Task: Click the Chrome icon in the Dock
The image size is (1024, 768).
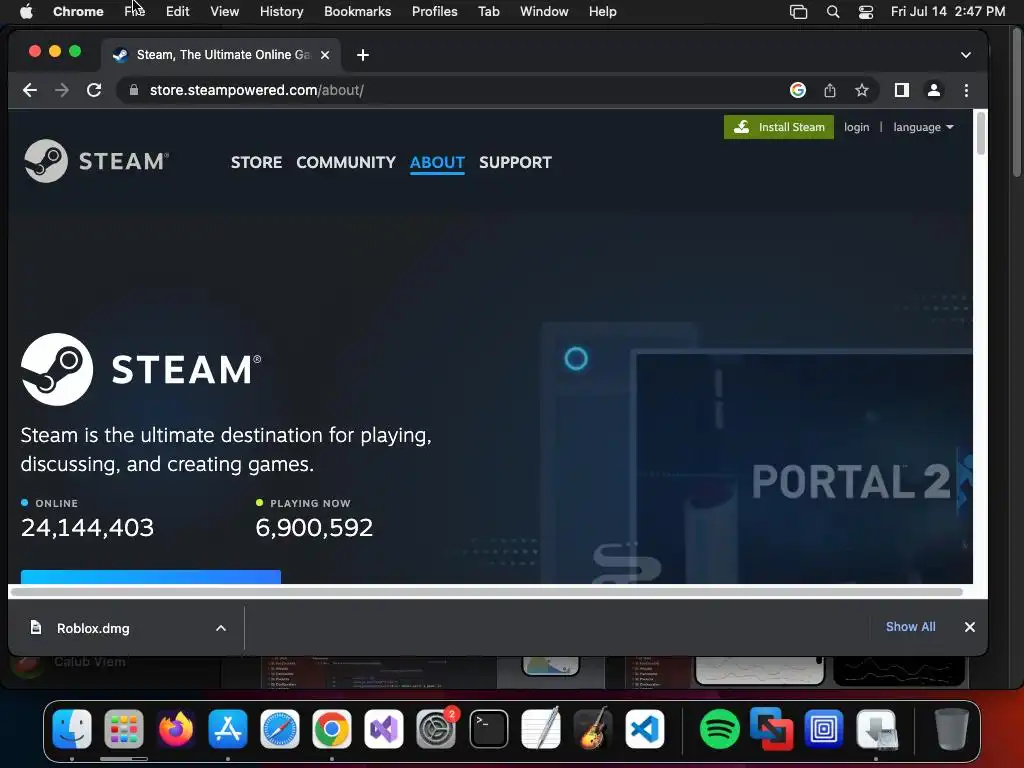Action: click(x=332, y=729)
